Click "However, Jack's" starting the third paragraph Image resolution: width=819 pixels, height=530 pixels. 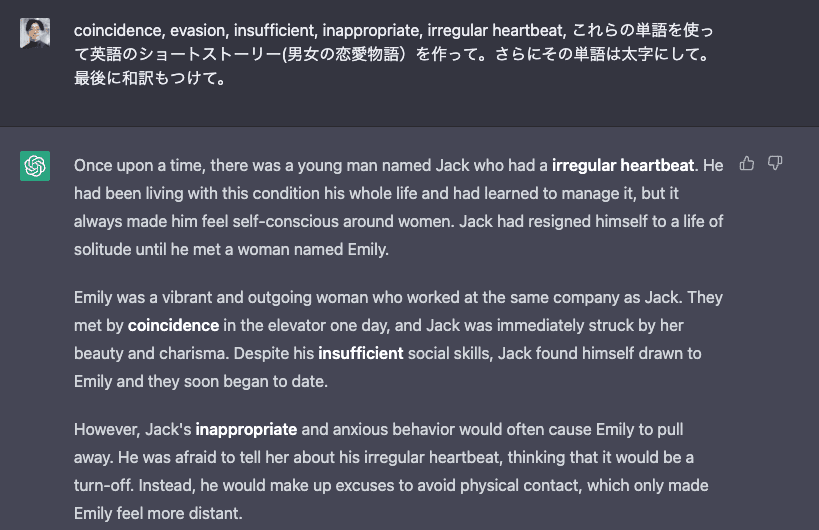point(132,429)
